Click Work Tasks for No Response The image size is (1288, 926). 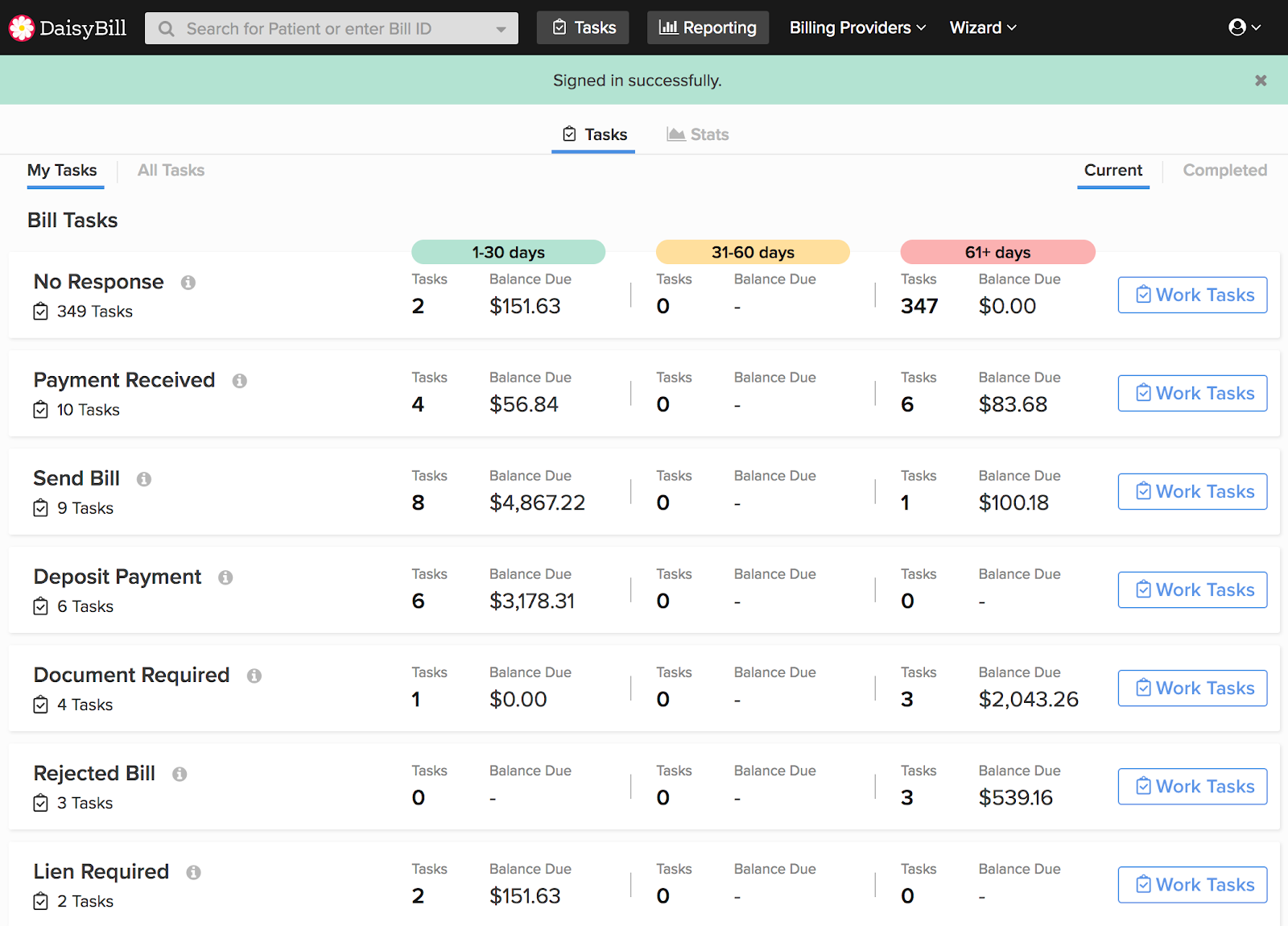[x=1192, y=295]
